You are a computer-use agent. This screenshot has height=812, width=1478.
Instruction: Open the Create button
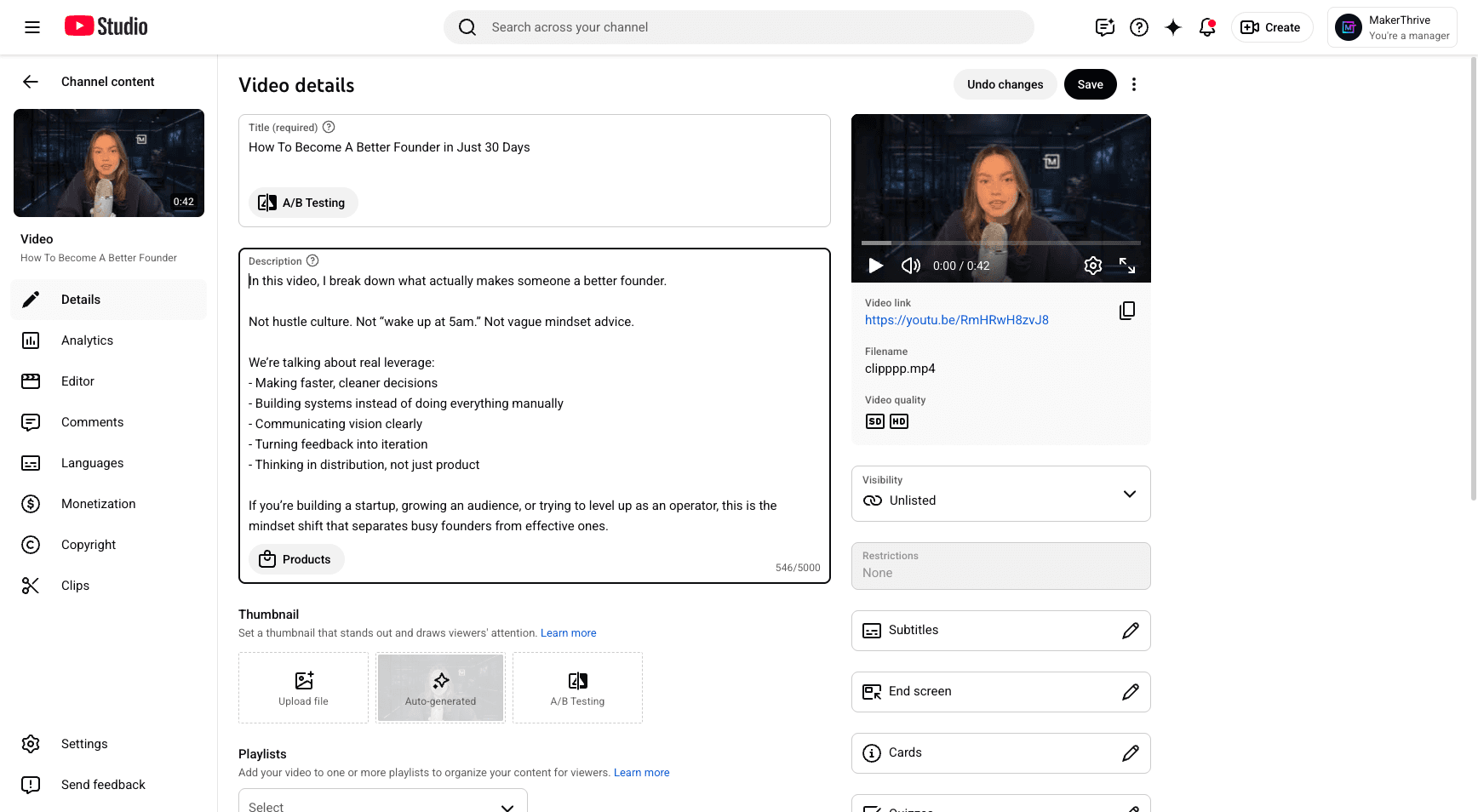tap(1272, 27)
